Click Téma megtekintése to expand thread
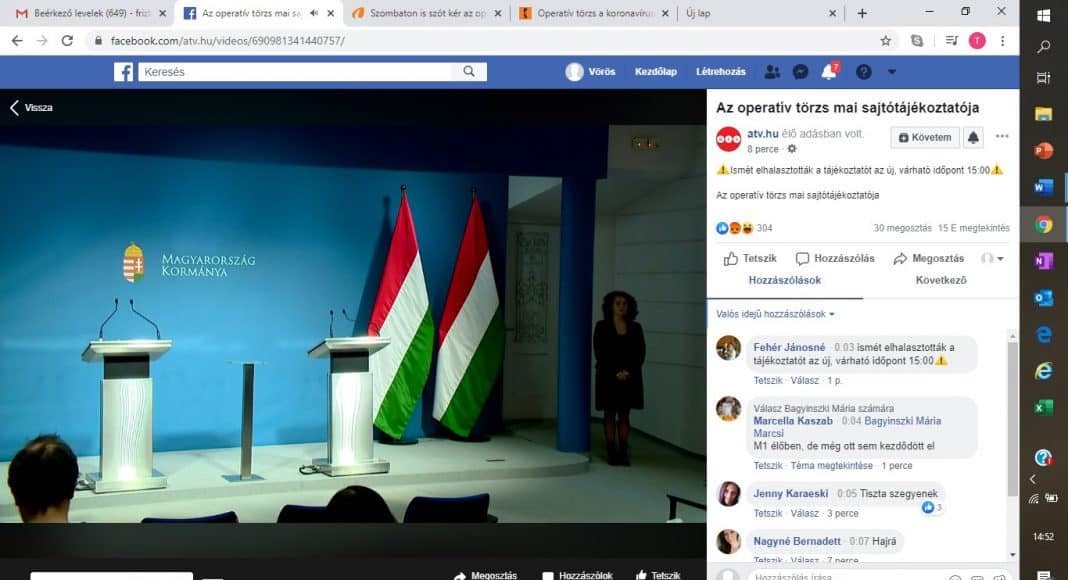 832,466
